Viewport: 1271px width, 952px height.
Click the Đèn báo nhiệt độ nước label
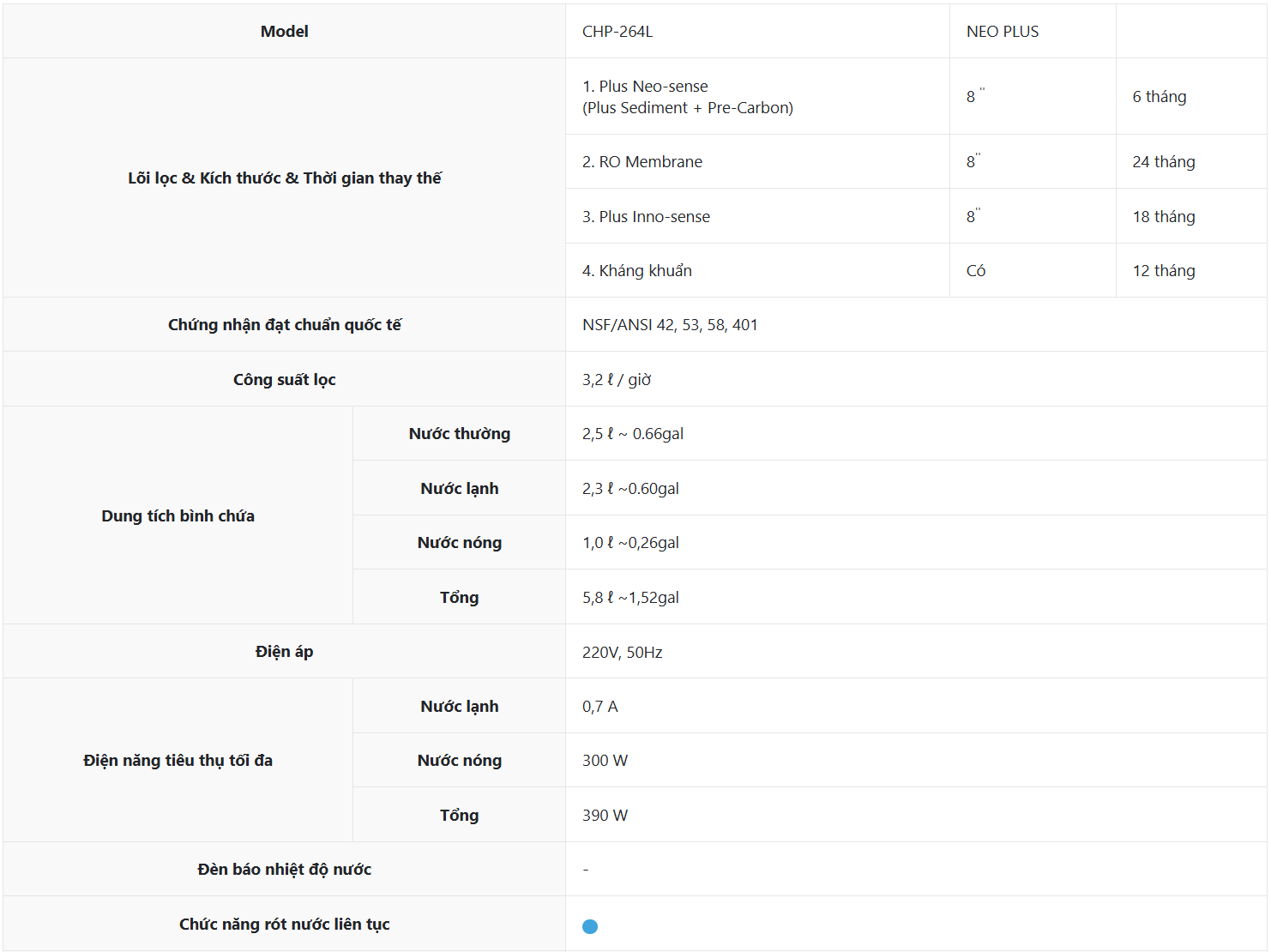(x=284, y=870)
